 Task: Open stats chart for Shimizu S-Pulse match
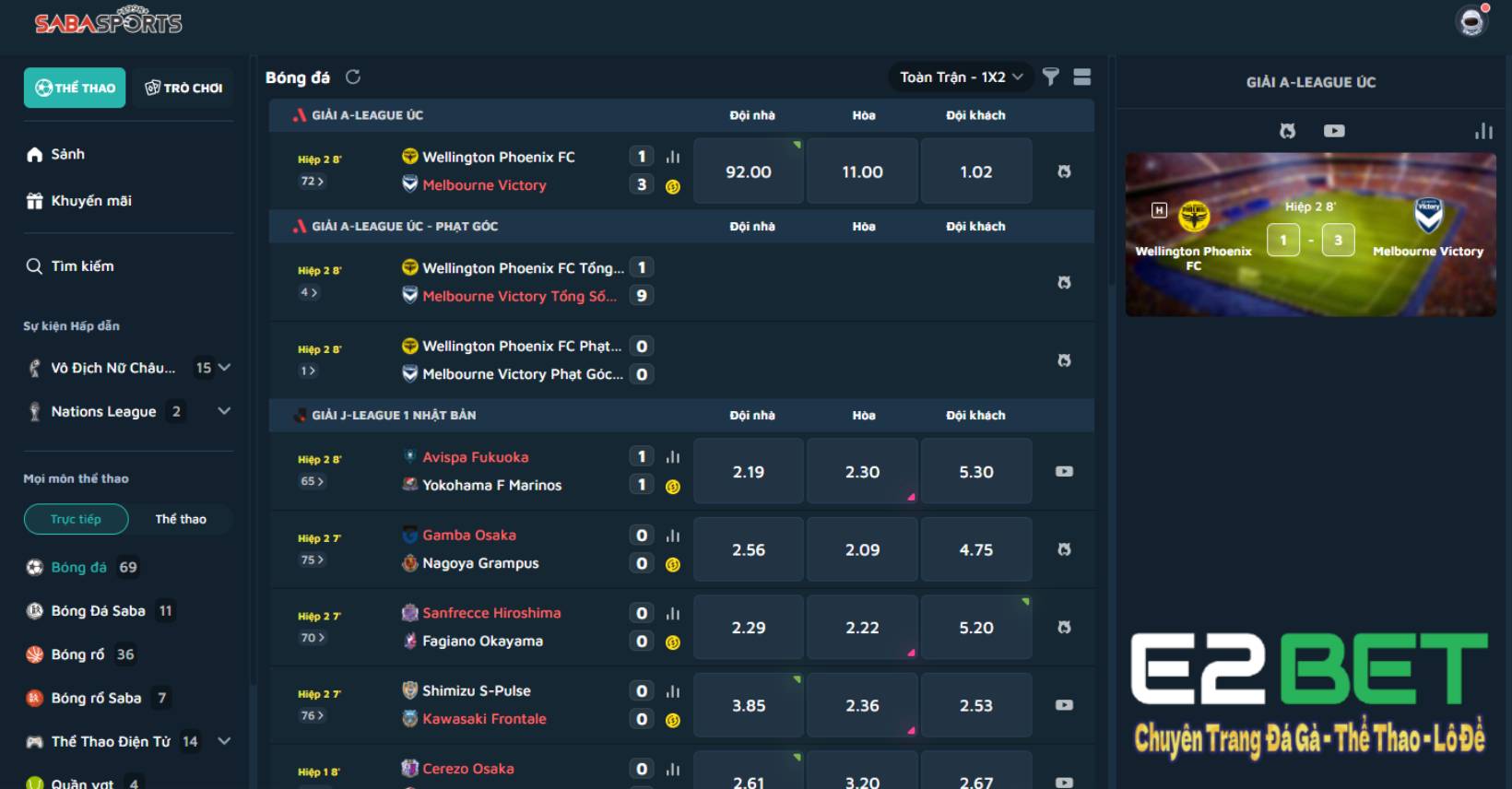(x=673, y=690)
